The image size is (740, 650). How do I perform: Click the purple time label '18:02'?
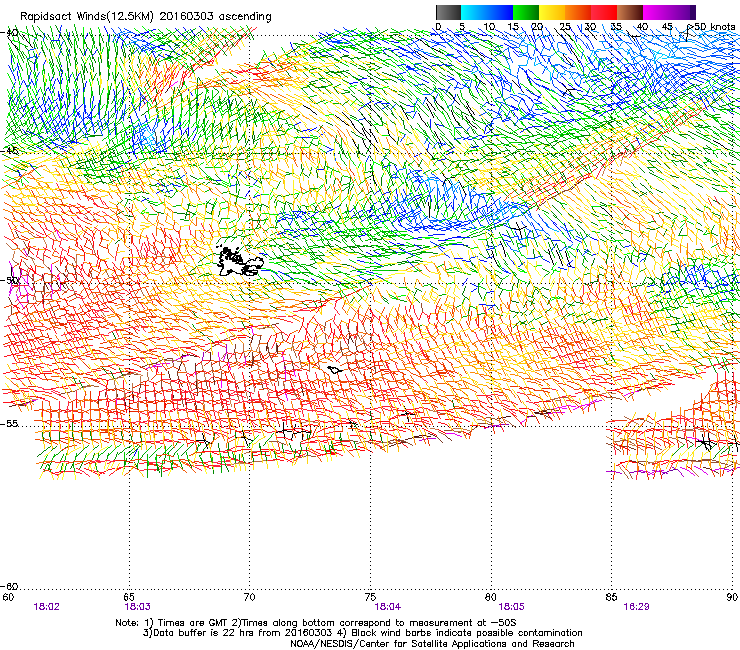point(46,607)
